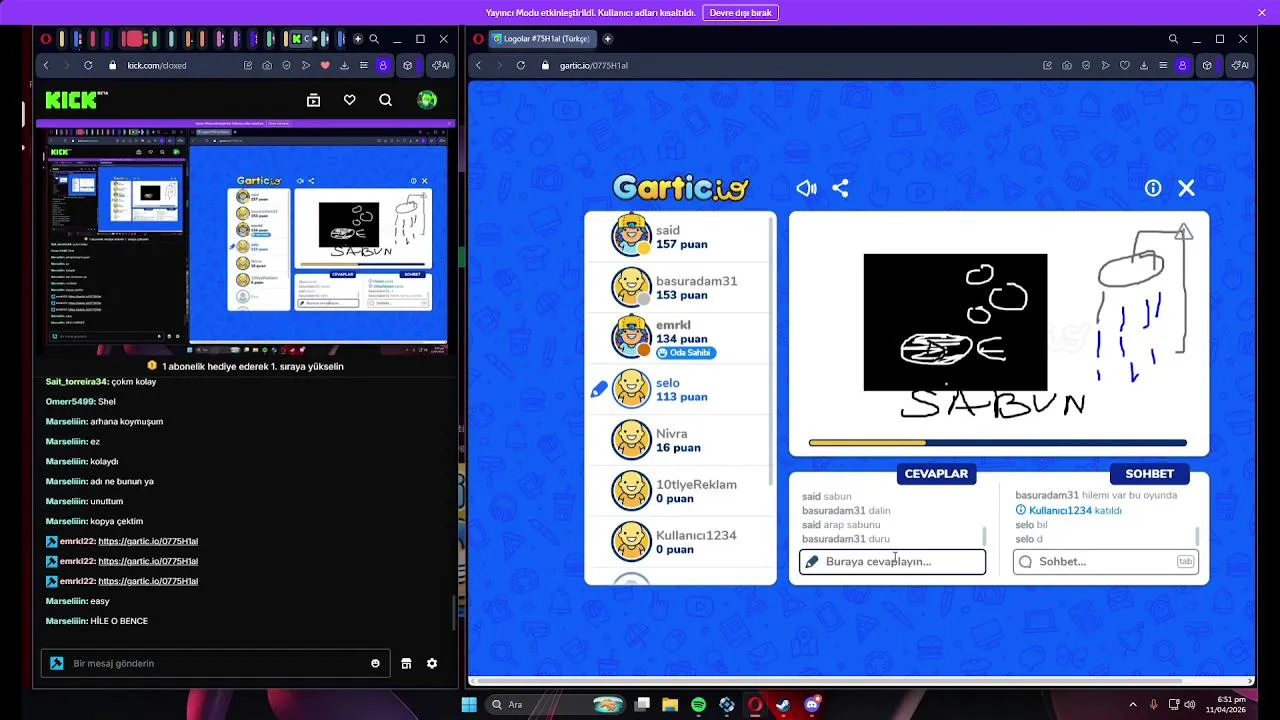Select player selo with 113 puan
Screen dimensions: 1280x720
click(680, 389)
